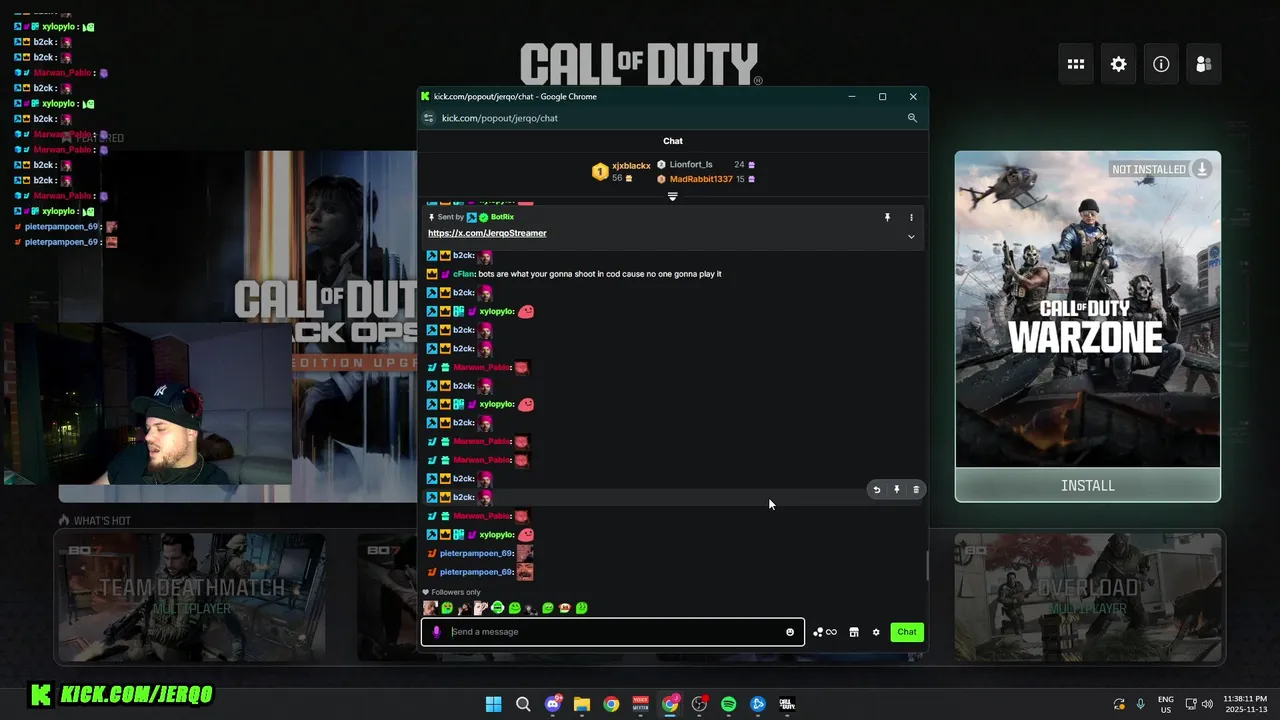The width and height of the screenshot is (1280, 720).
Task: Open Call of Duty launcher settings gear
Action: point(1119,64)
